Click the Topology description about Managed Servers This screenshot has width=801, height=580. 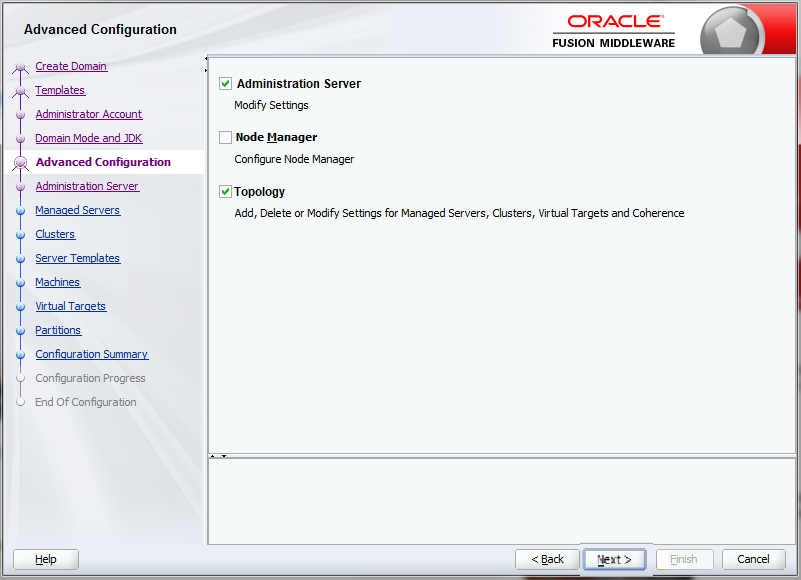(x=459, y=213)
